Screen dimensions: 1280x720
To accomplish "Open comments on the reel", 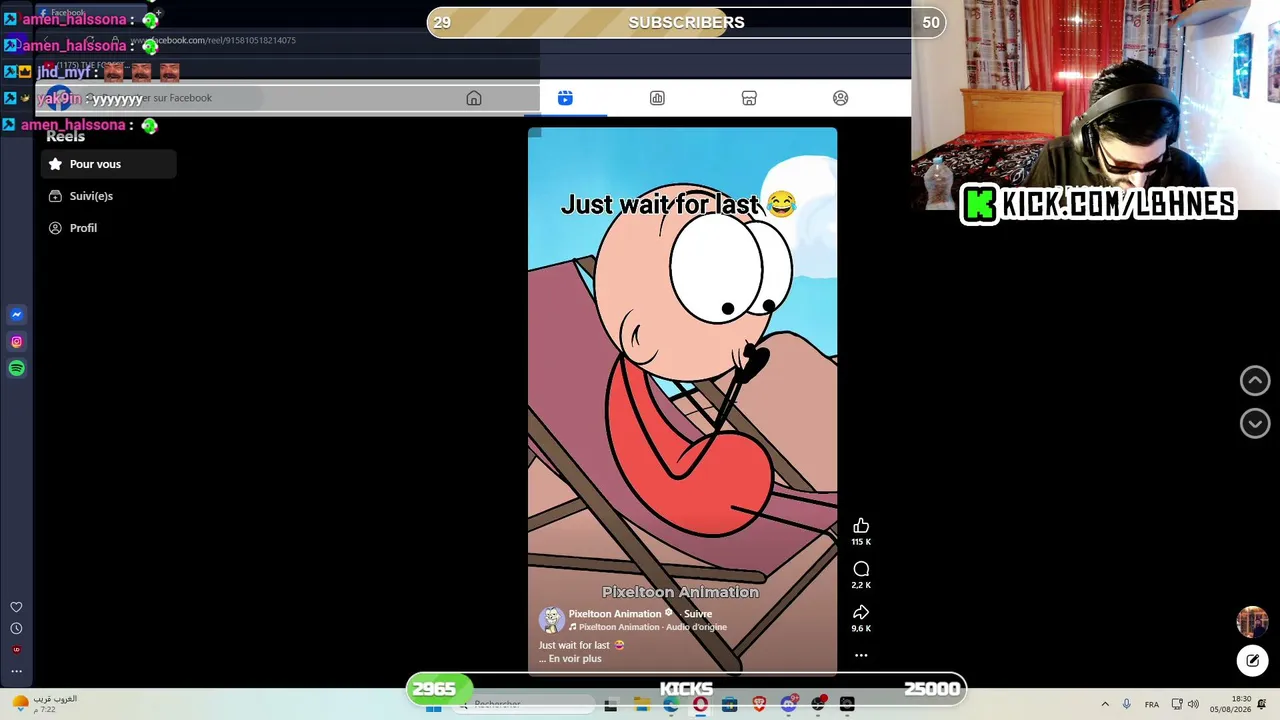I will pos(861,569).
